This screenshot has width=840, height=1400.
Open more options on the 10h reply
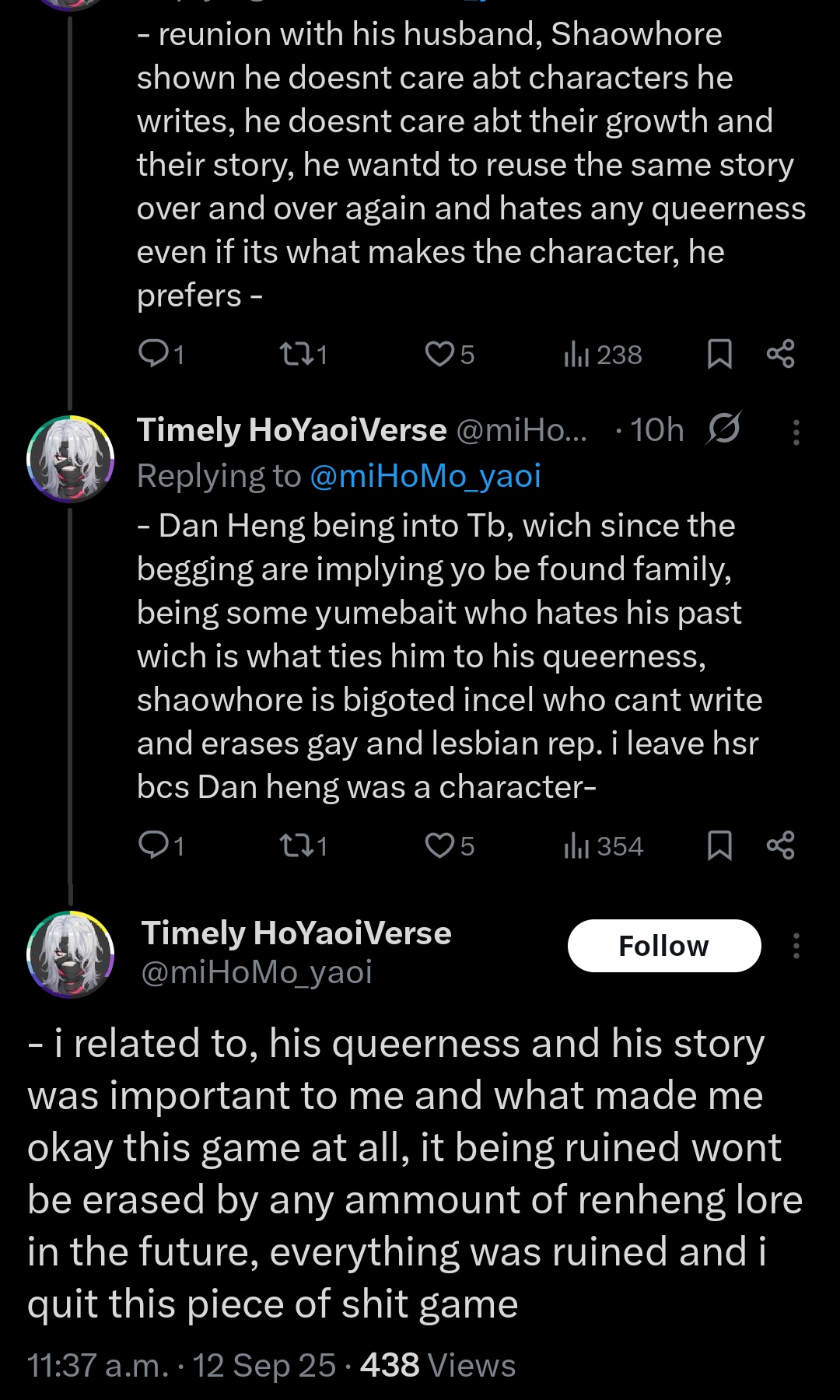(796, 432)
